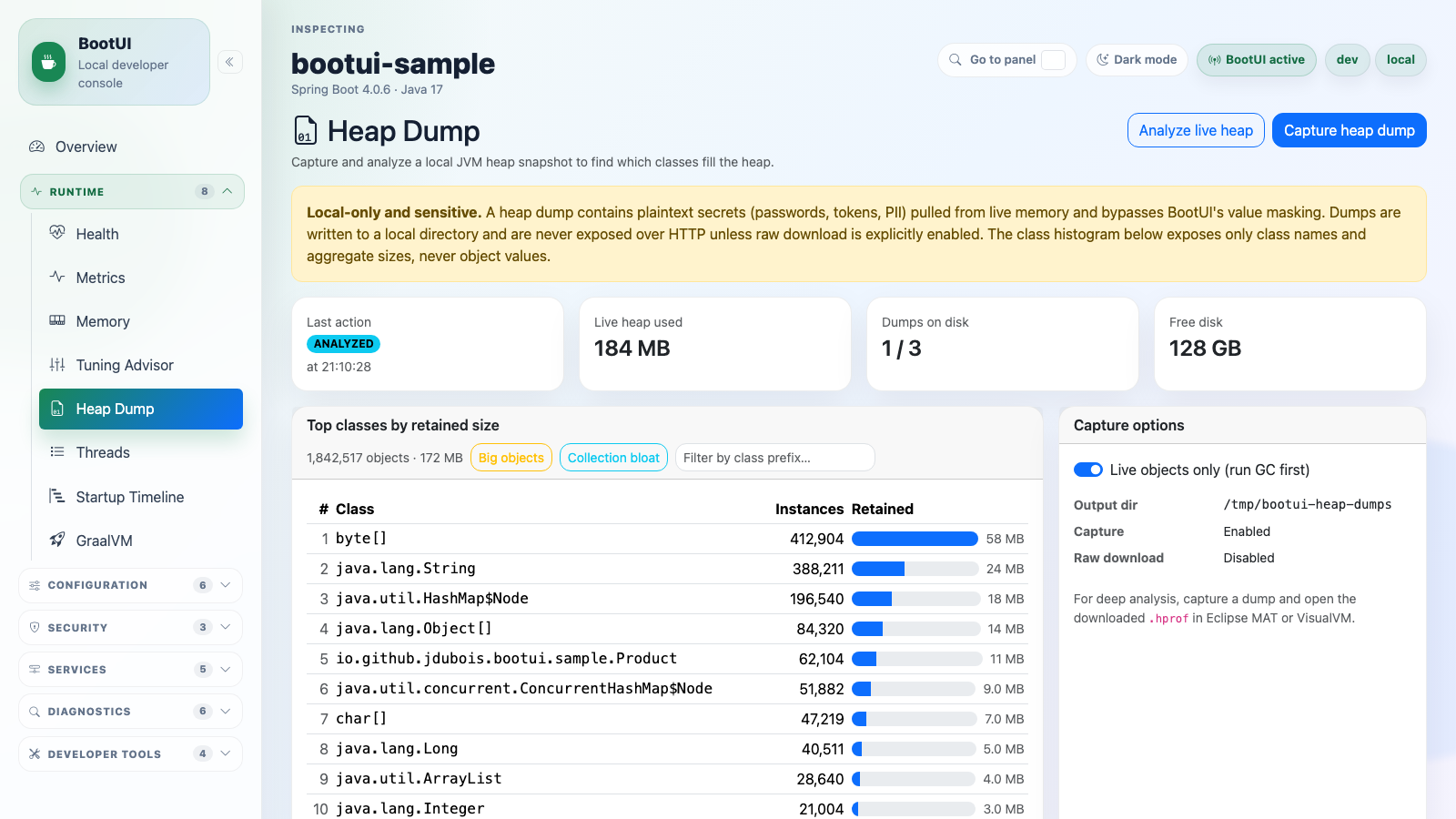Screen dimensions: 1456x819
Task: Click the Overview gauge icon
Action: point(36,147)
